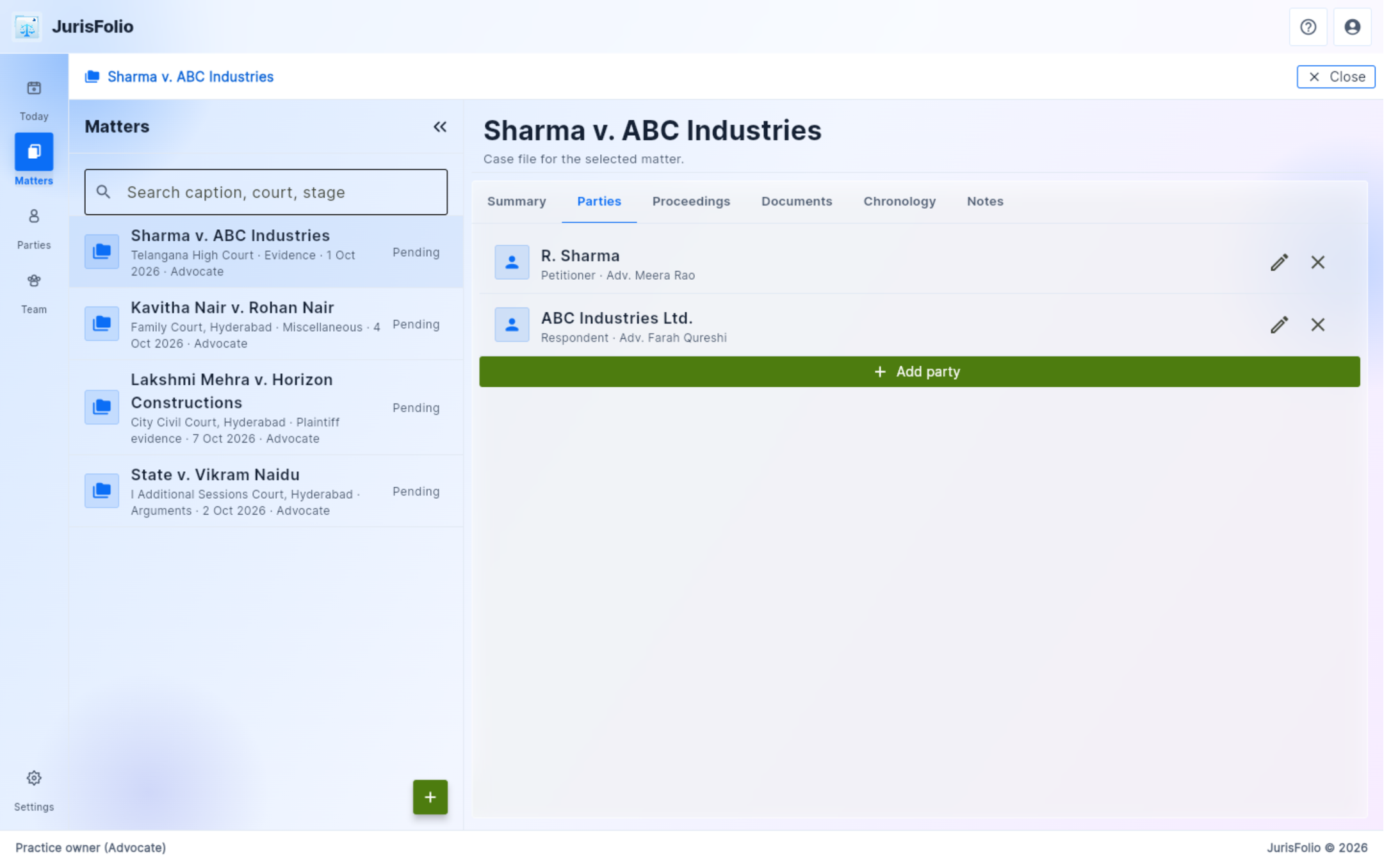Image resolution: width=1400 pixels, height=858 pixels.
Task: Open the Today view in sidebar
Action: pos(34,100)
